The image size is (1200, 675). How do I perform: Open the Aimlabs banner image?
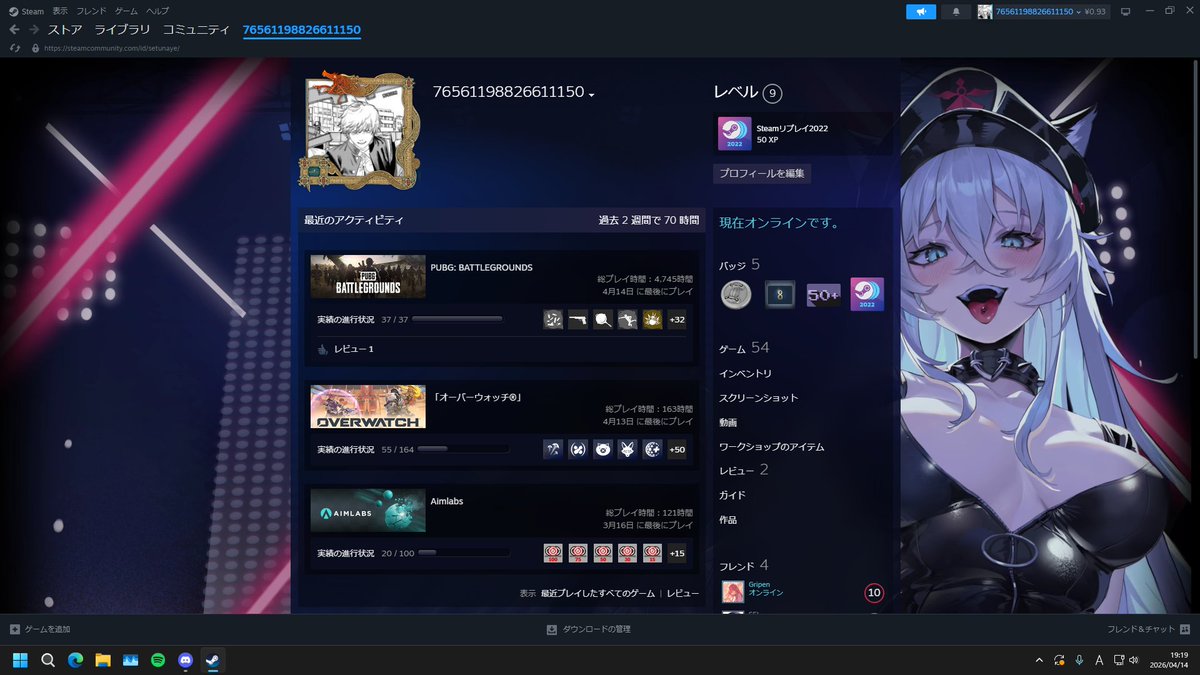[368, 510]
